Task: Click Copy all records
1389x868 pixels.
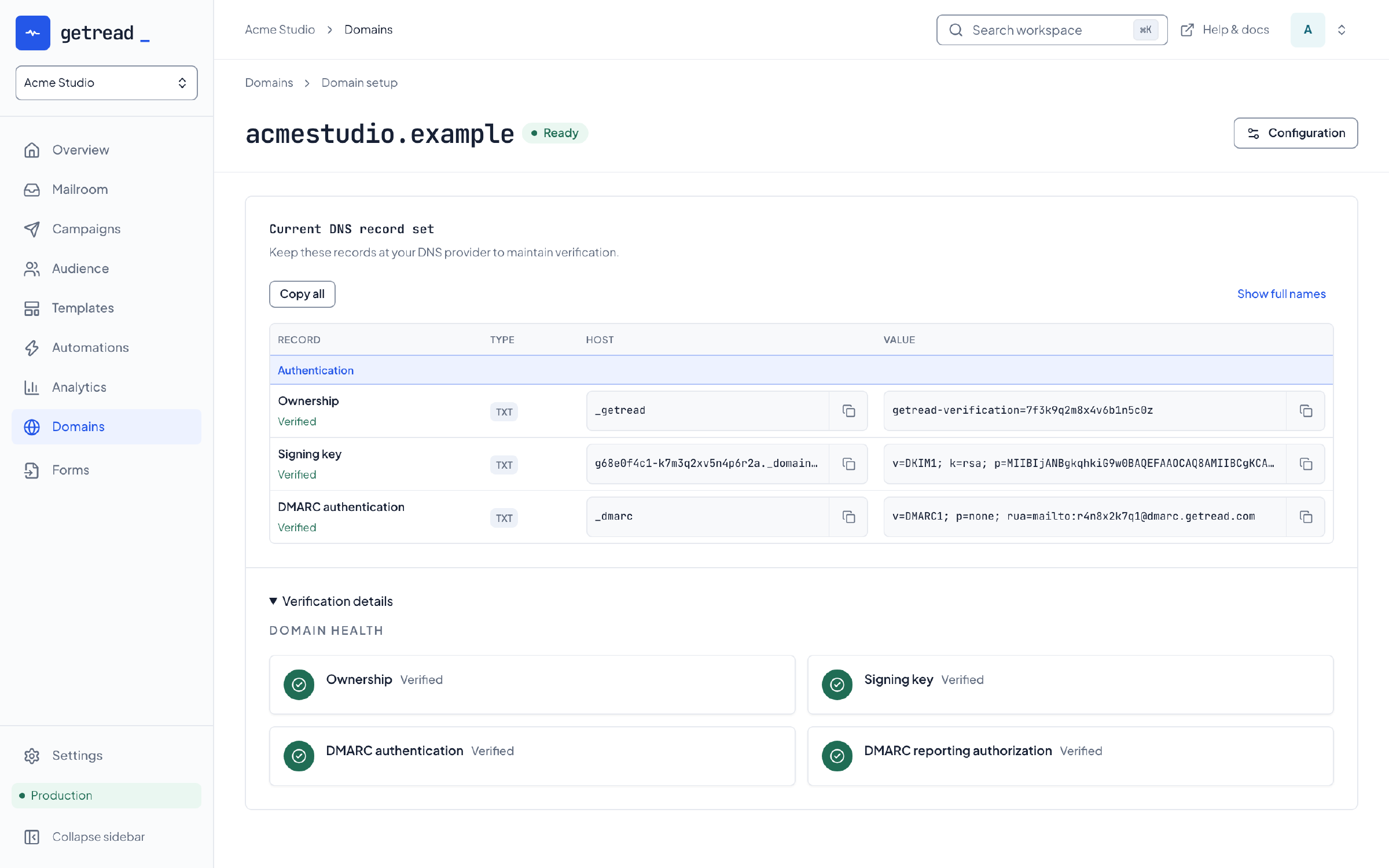Action: pyautogui.click(x=302, y=294)
